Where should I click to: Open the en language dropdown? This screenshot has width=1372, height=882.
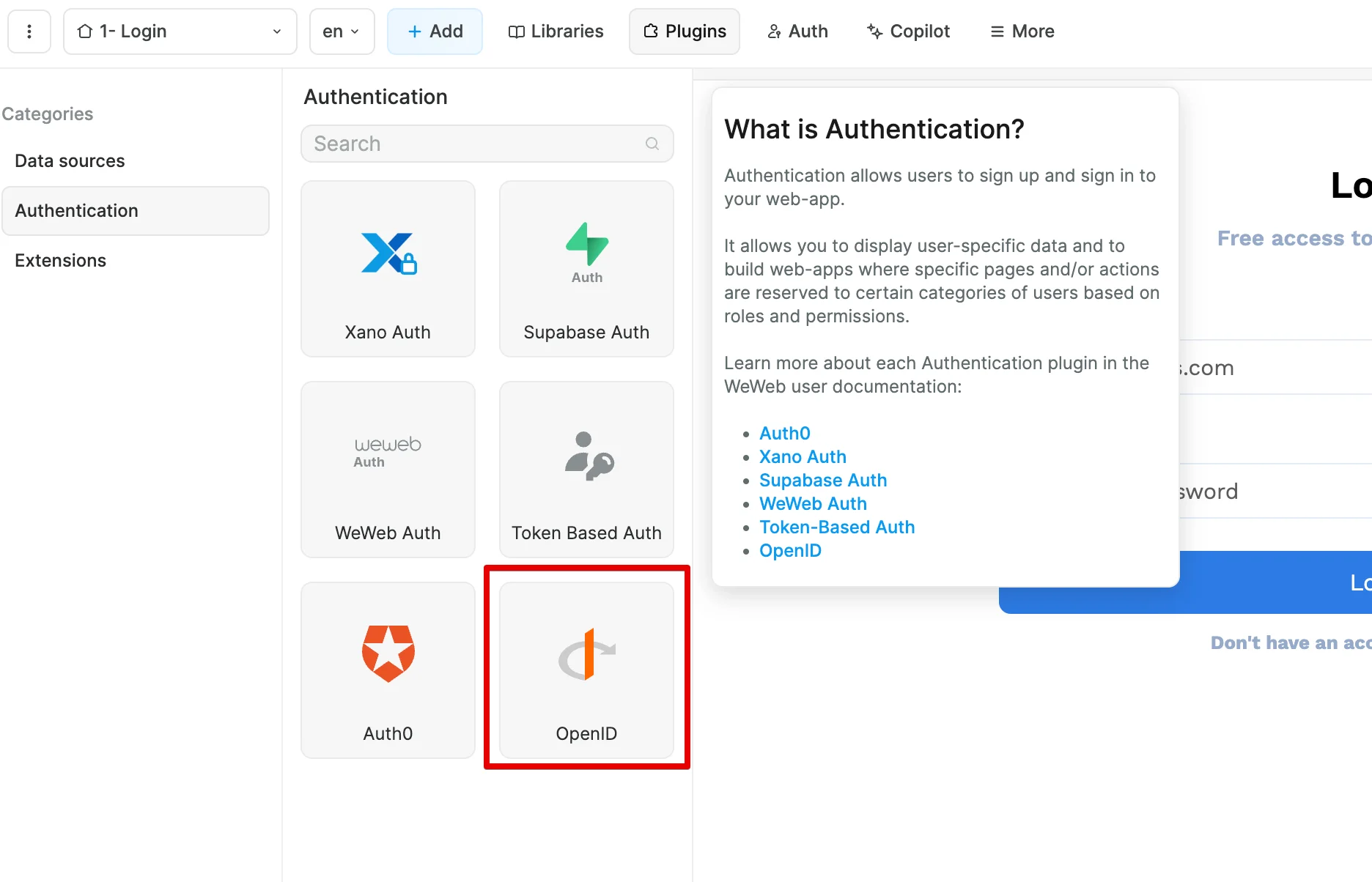pos(341,31)
